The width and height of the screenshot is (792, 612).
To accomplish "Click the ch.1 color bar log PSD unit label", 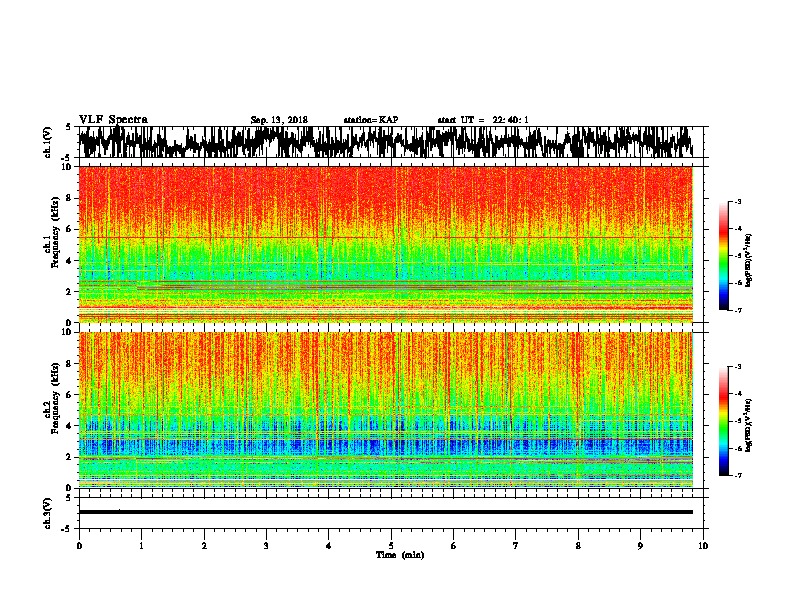I will [x=748, y=260].
